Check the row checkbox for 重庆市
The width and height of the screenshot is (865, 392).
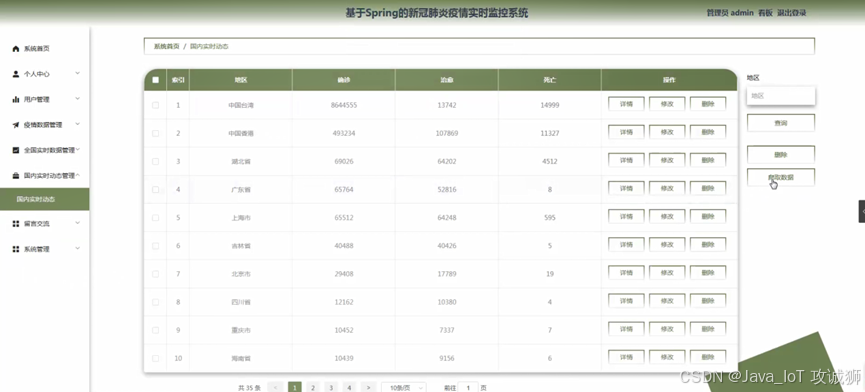[x=156, y=330]
